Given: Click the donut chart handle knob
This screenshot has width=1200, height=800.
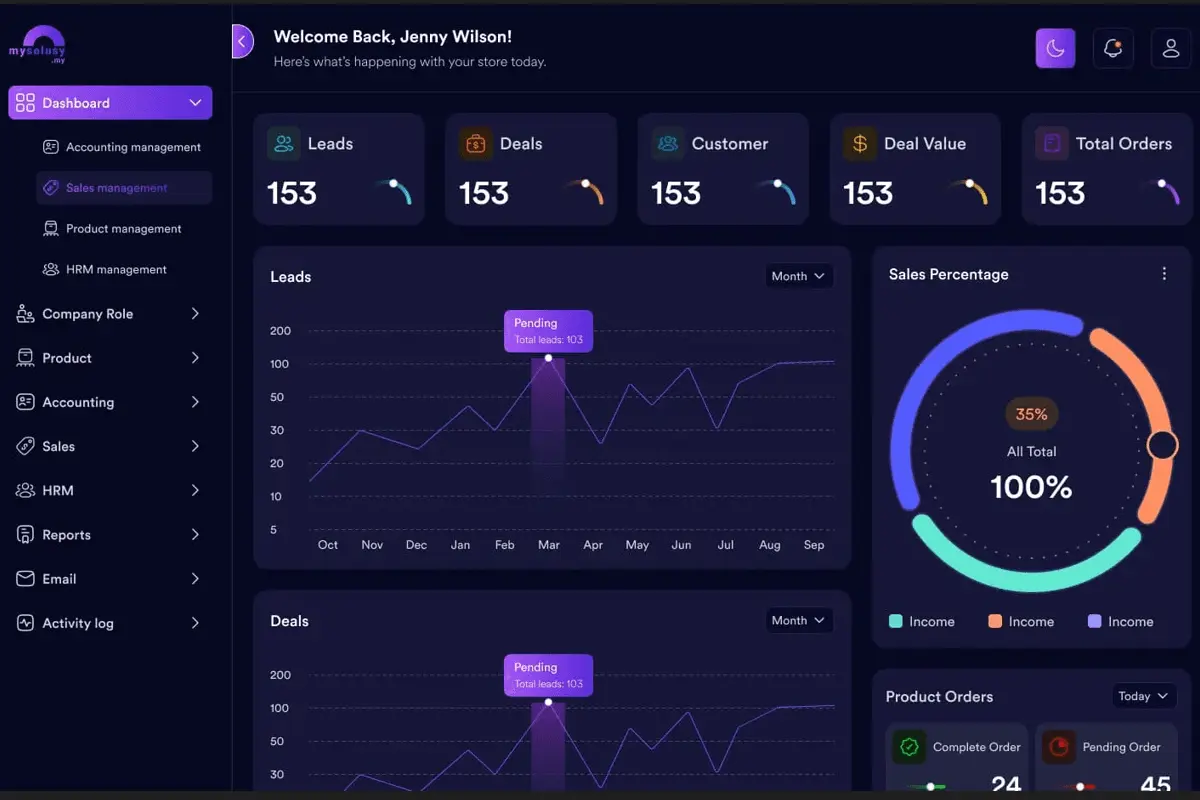Looking at the screenshot, I should point(1162,445).
